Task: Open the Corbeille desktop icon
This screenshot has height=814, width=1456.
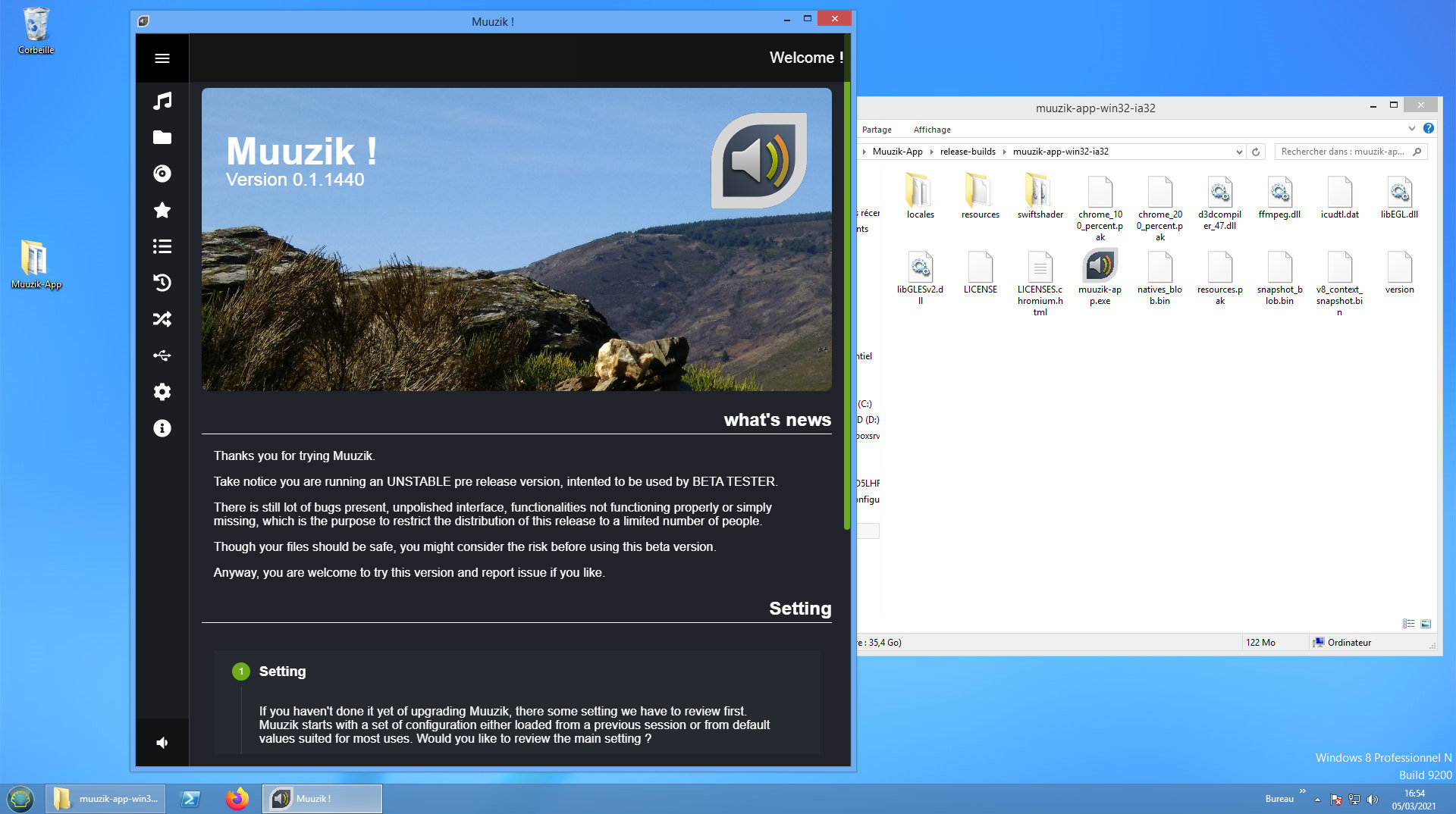Action: pyautogui.click(x=36, y=31)
